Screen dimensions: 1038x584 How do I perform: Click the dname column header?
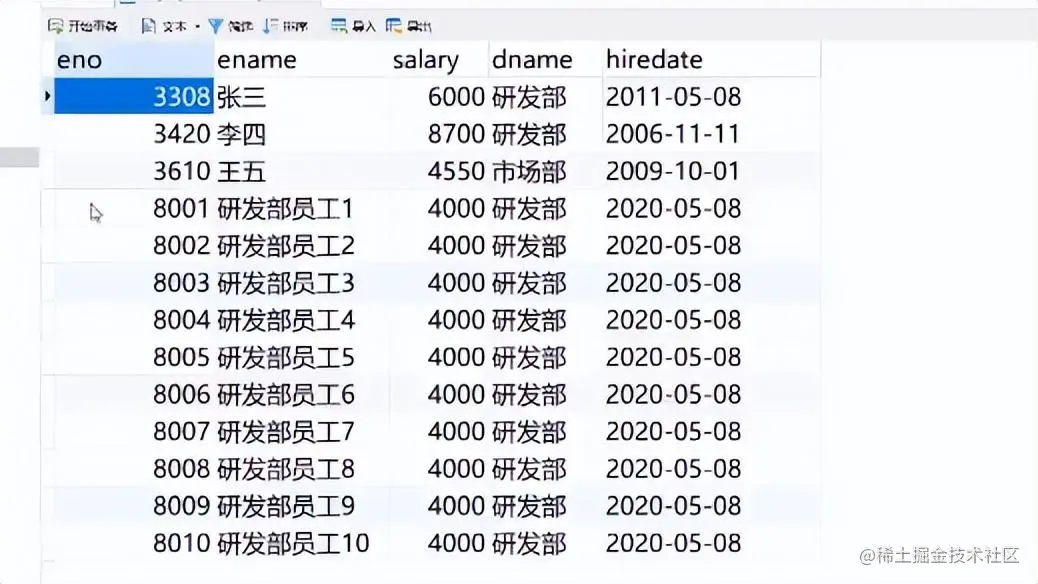pos(546,60)
